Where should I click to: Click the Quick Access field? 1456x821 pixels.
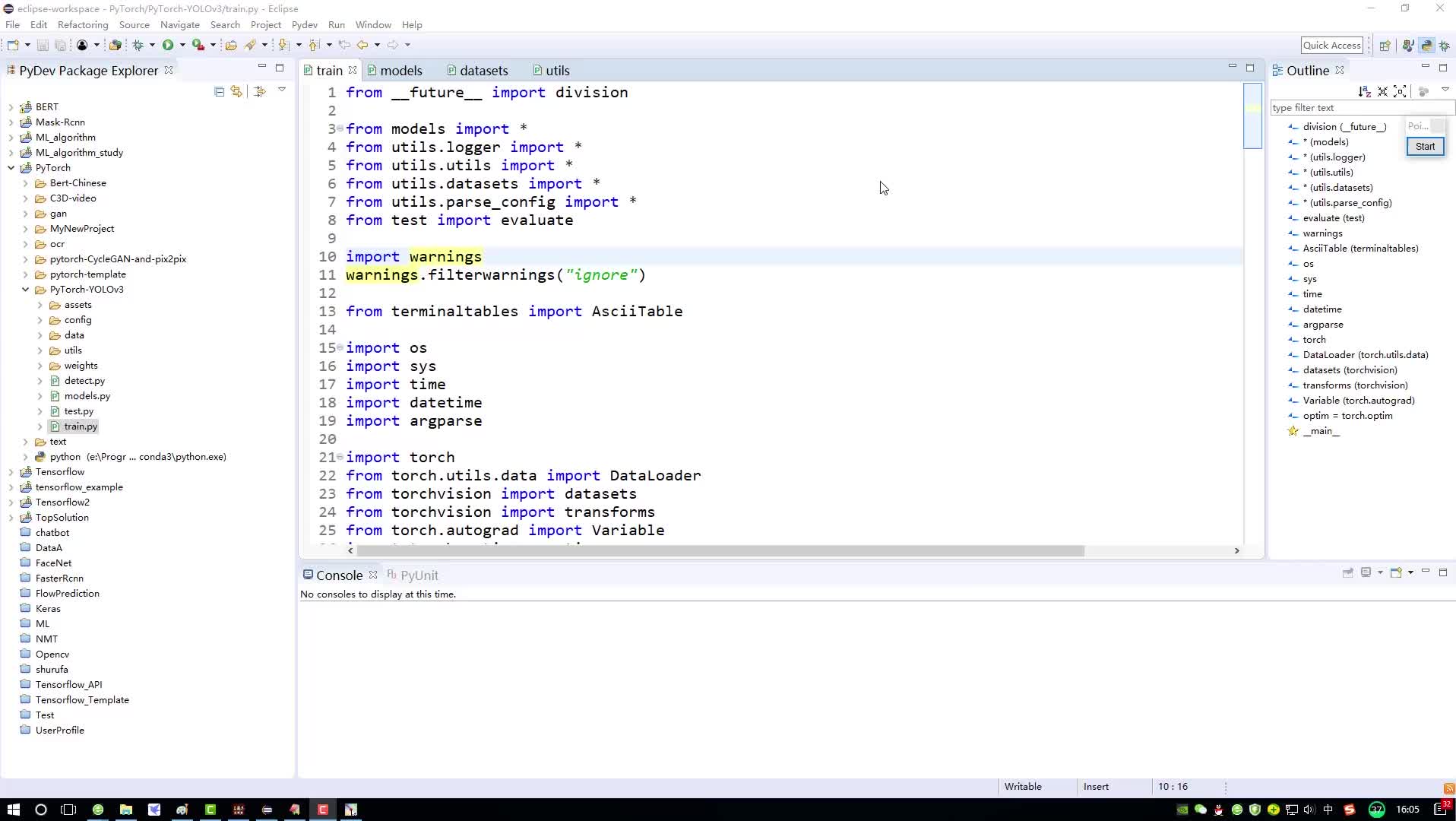(1331, 46)
